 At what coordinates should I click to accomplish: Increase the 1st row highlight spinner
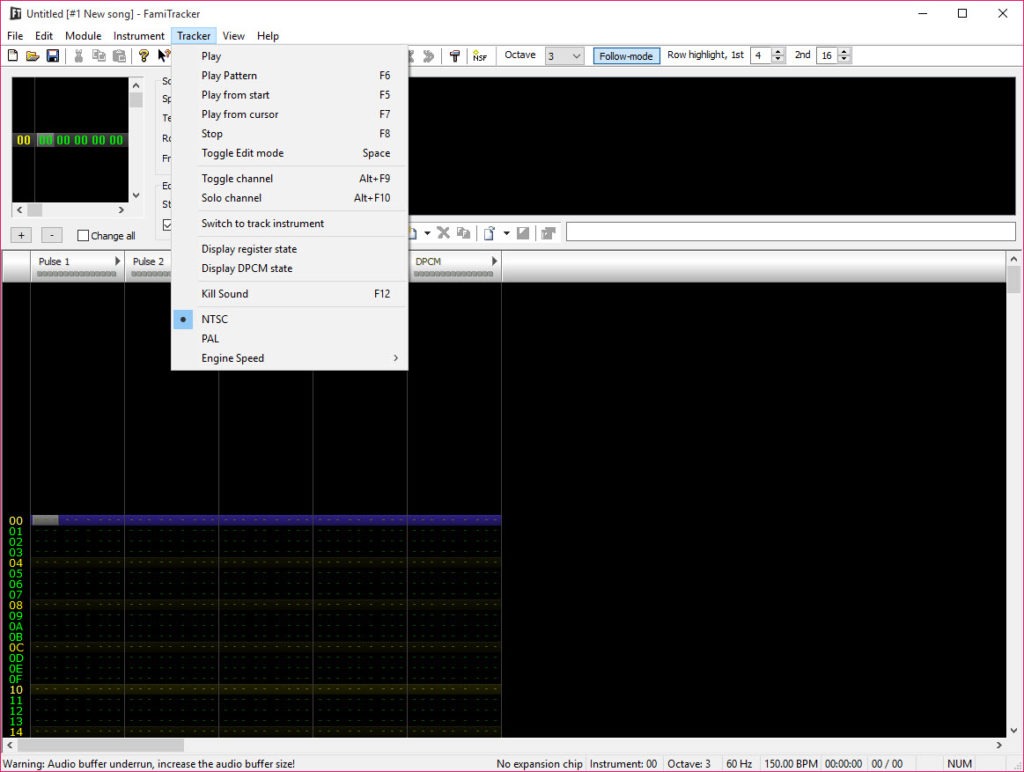coord(778,52)
